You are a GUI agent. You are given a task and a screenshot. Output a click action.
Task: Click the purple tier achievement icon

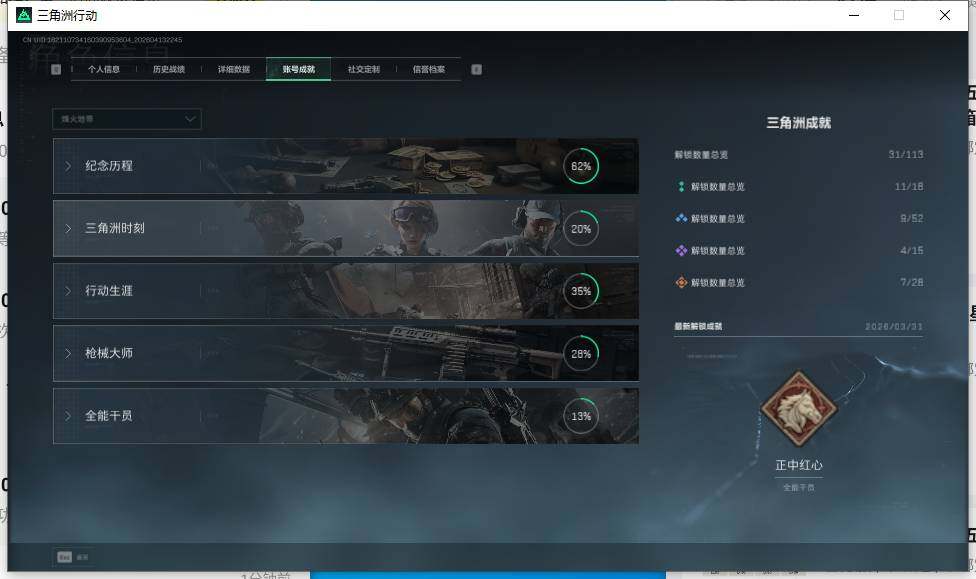tap(681, 250)
